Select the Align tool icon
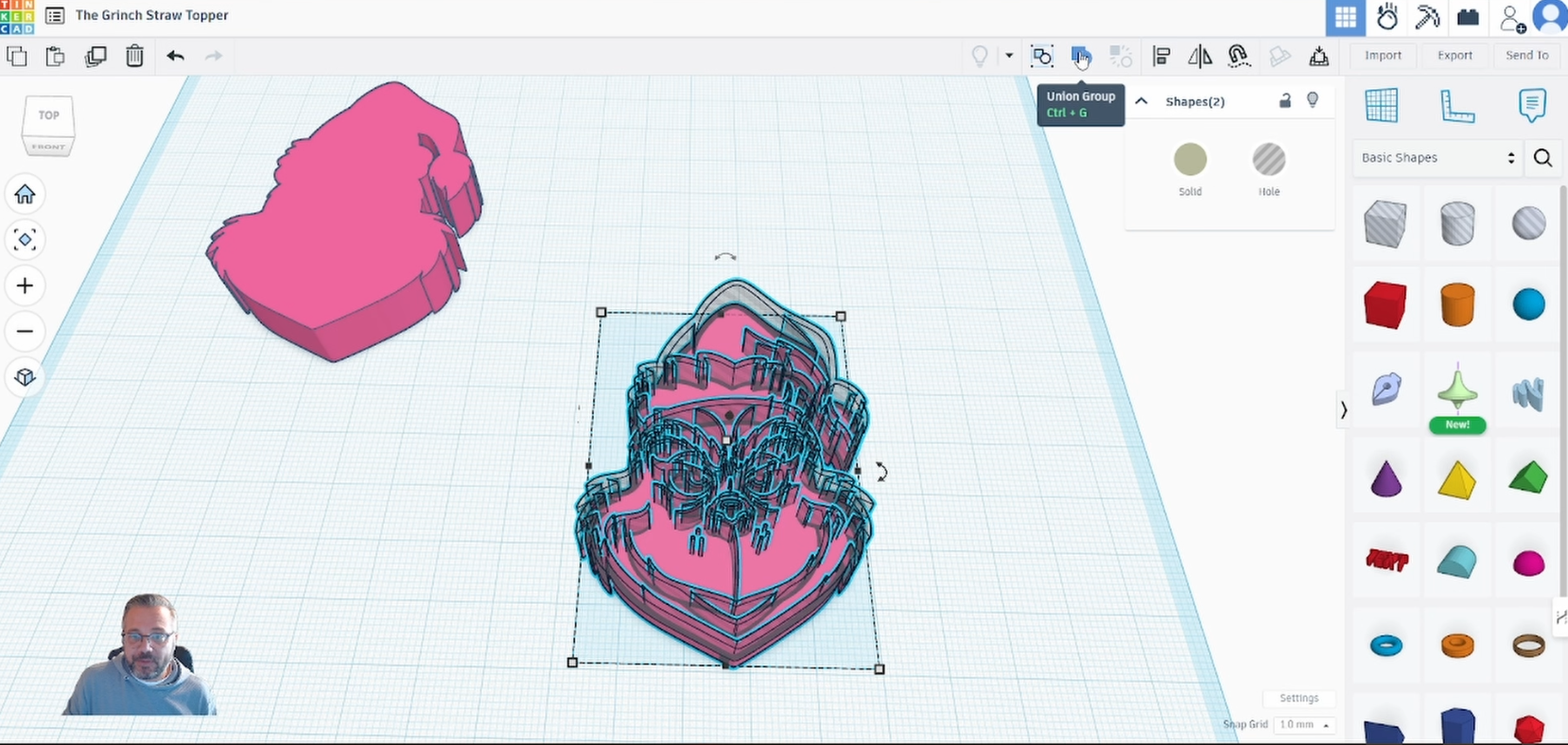This screenshot has width=1568, height=745. point(1161,56)
